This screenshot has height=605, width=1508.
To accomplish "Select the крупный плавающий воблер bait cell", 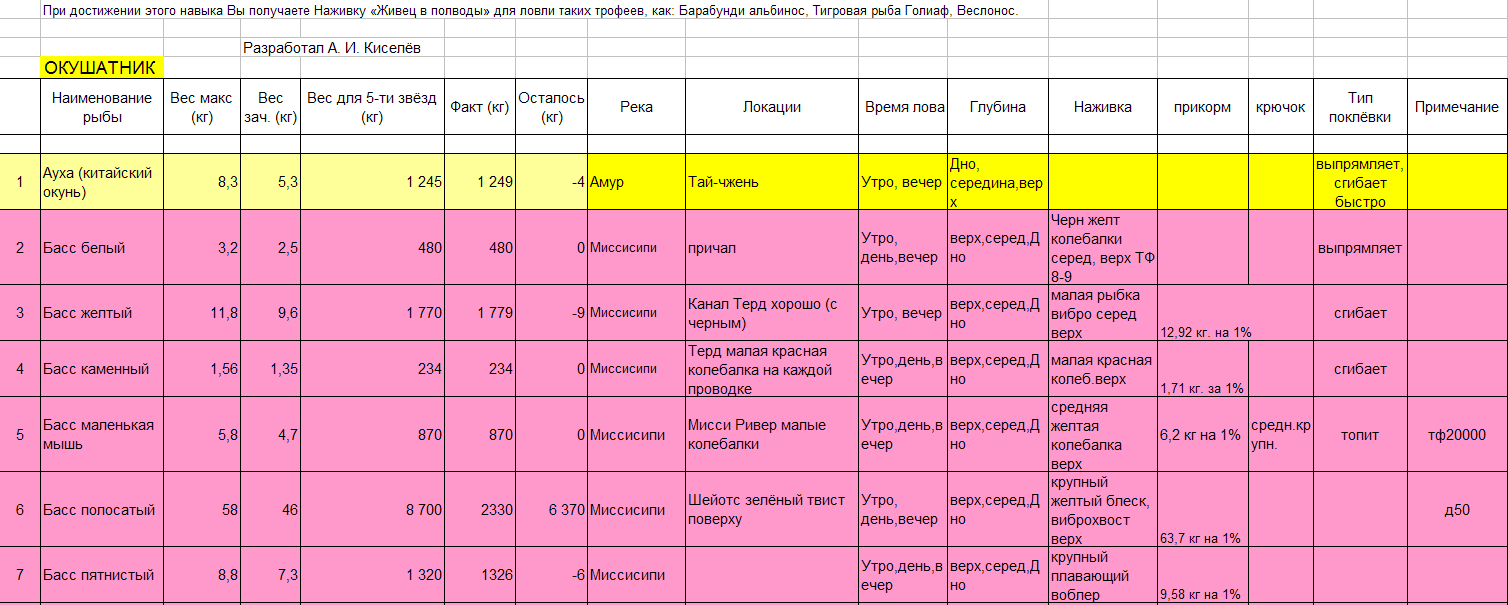I will 1102,575.
